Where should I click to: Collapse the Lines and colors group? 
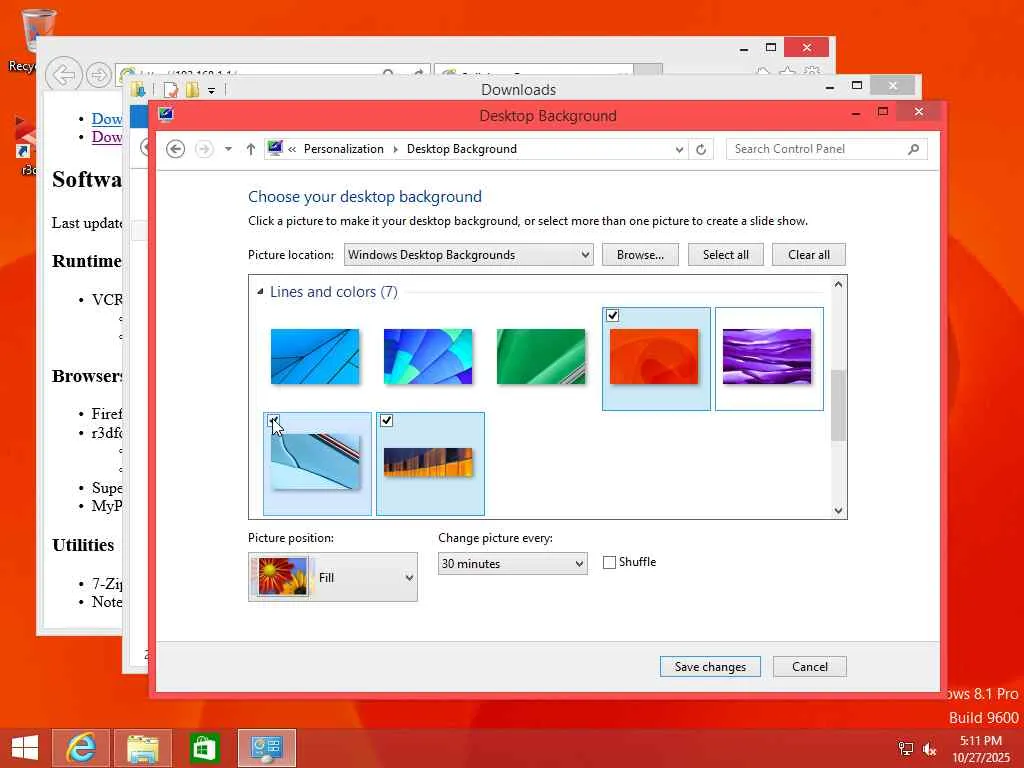261,292
